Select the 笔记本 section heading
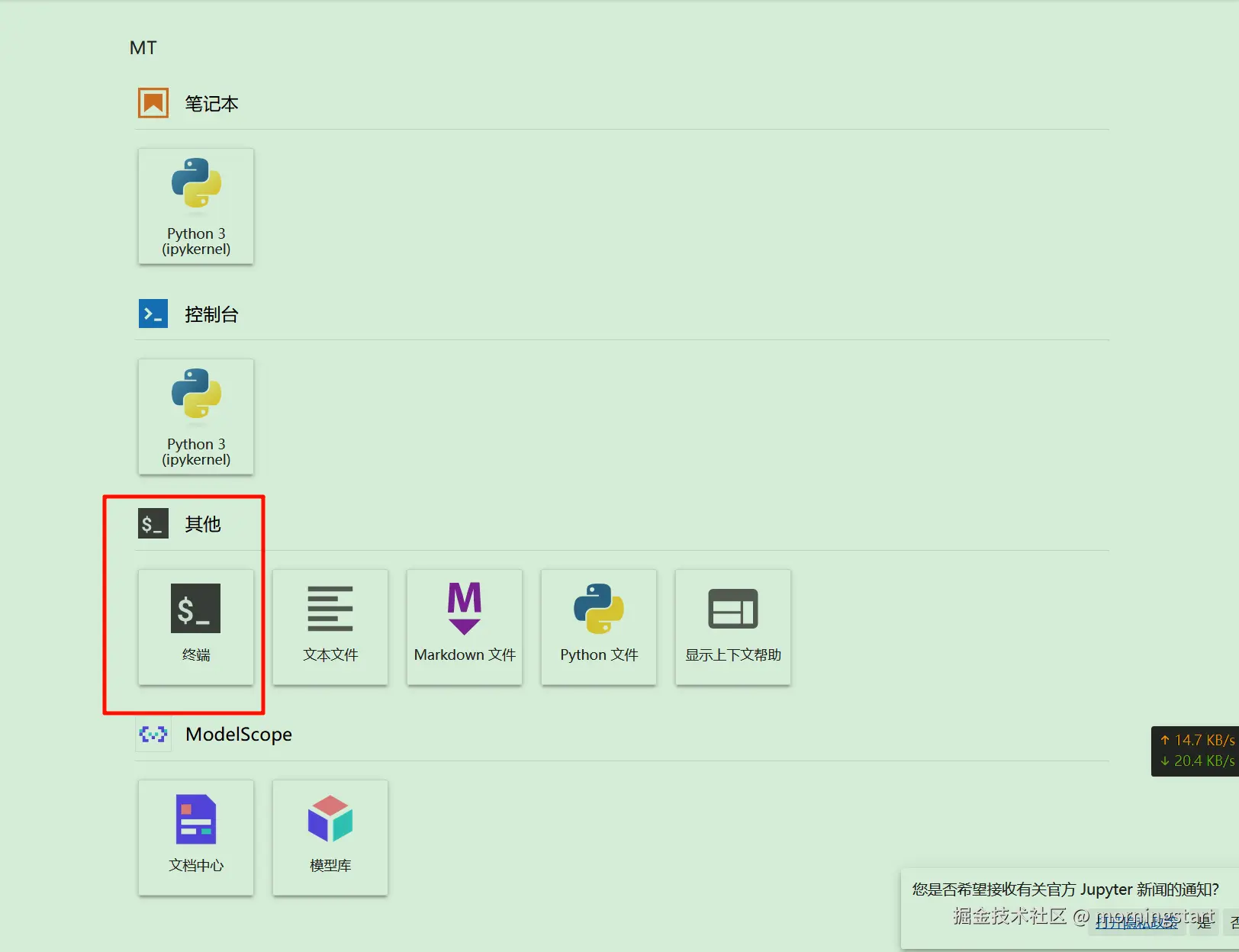This screenshot has width=1239, height=952. [211, 103]
